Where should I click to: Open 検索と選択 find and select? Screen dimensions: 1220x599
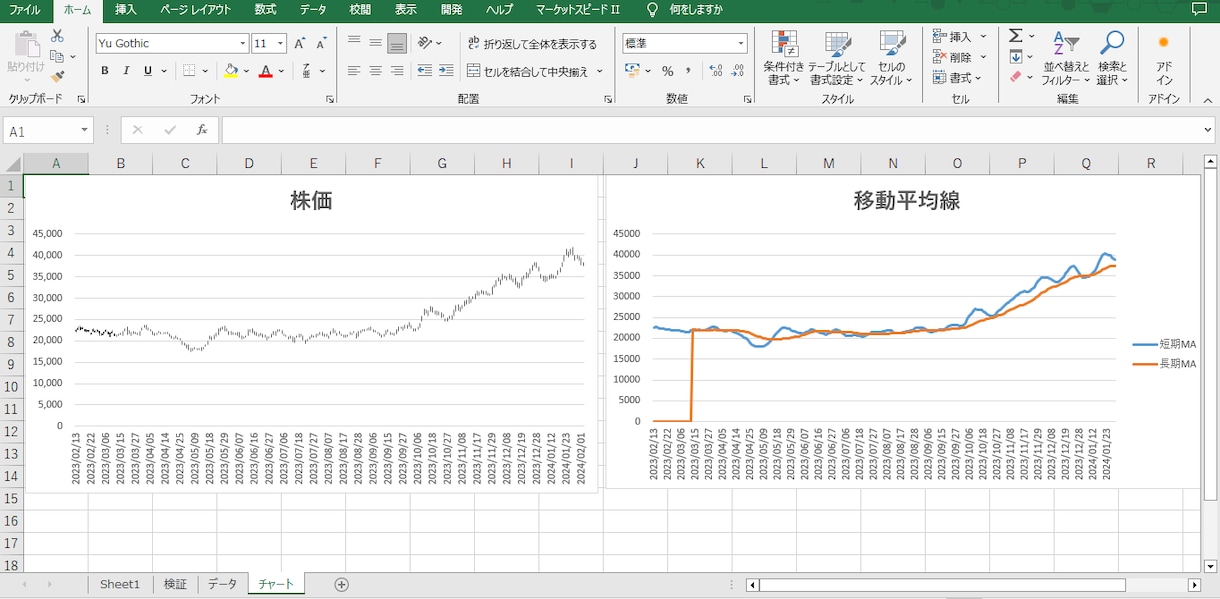click(1111, 58)
